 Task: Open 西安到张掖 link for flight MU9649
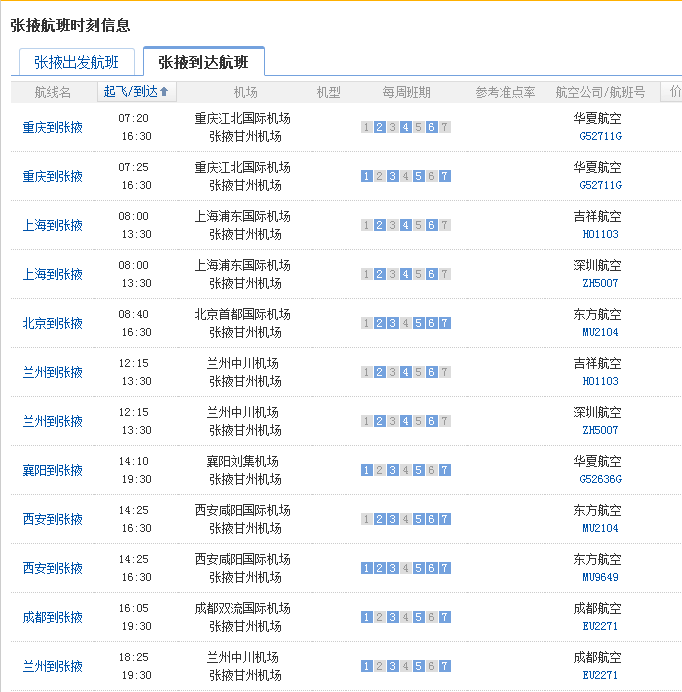click(53, 568)
